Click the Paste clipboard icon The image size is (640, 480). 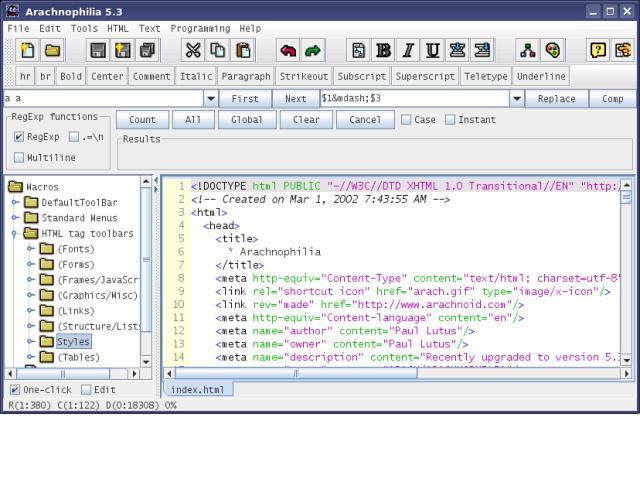pos(243,51)
